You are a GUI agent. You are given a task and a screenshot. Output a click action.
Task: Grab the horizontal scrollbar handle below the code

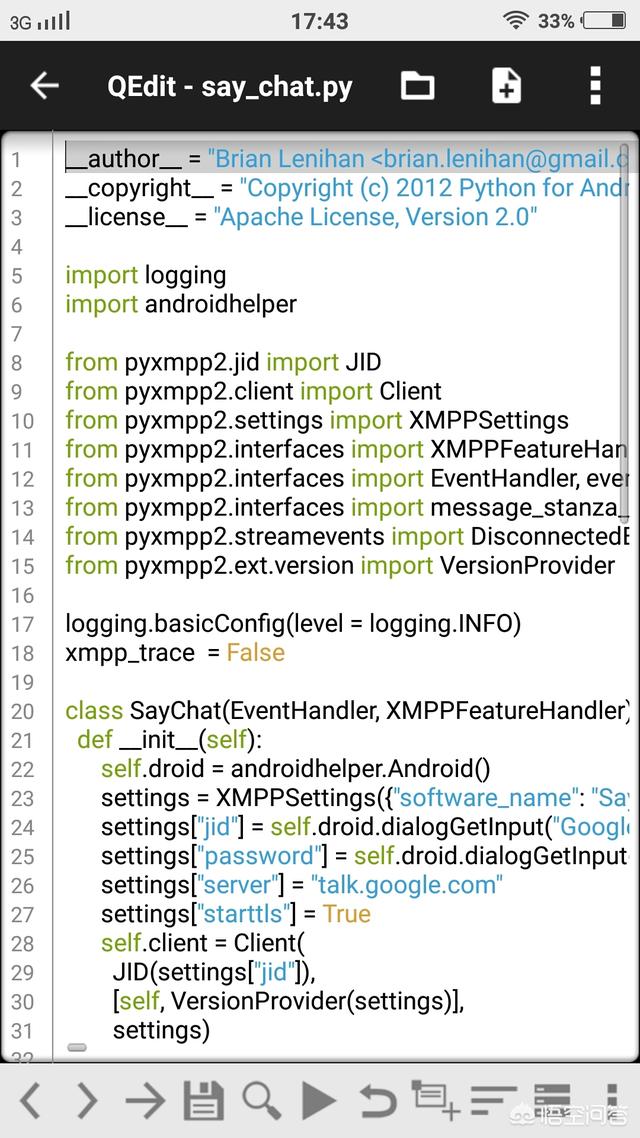(x=77, y=1047)
